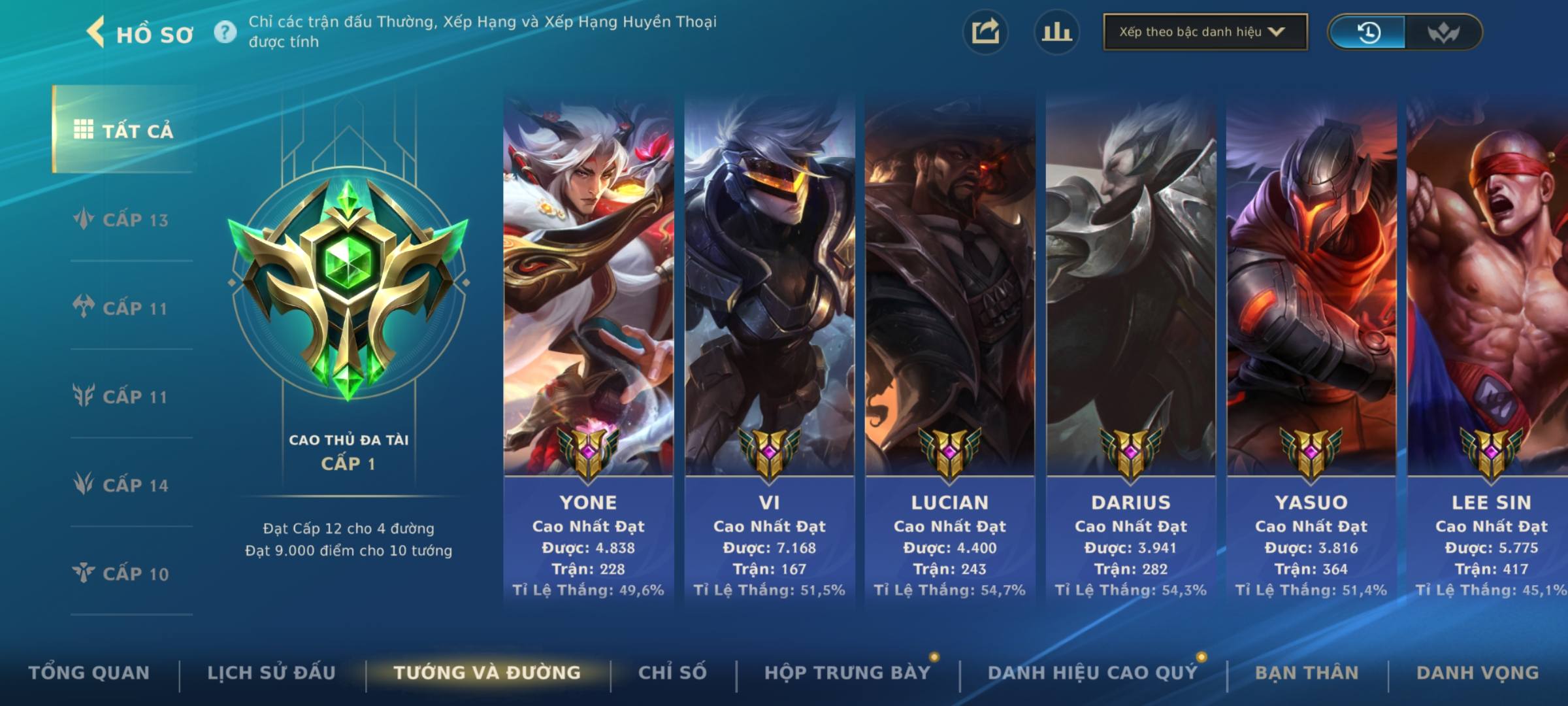Select the Tất Cả filter
The height and width of the screenshot is (706, 1568).
point(124,129)
